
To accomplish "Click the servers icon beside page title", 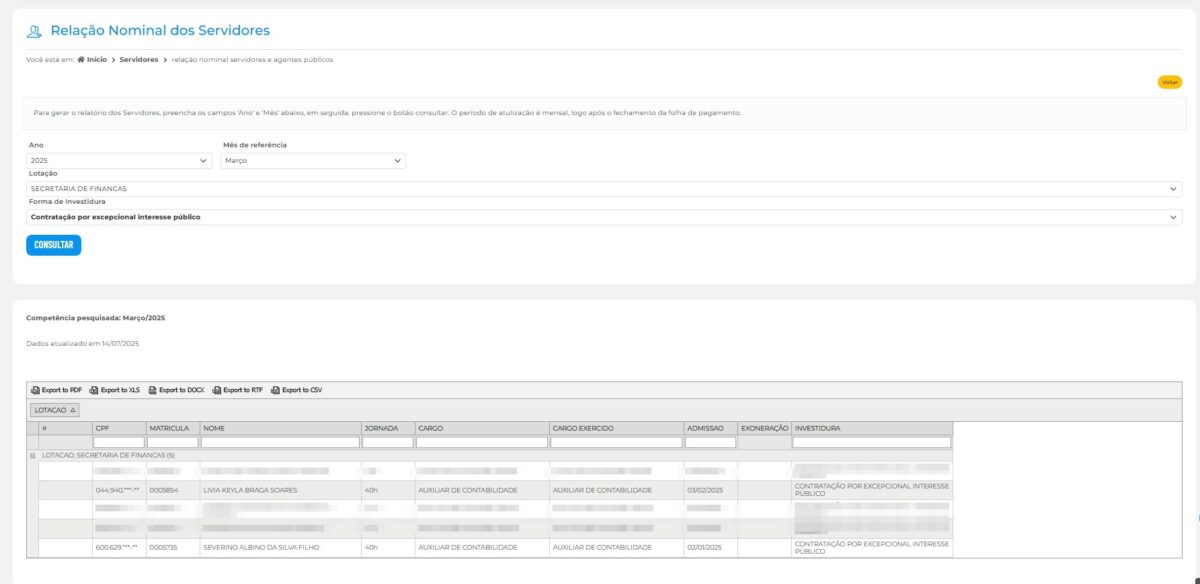I will pos(35,31).
